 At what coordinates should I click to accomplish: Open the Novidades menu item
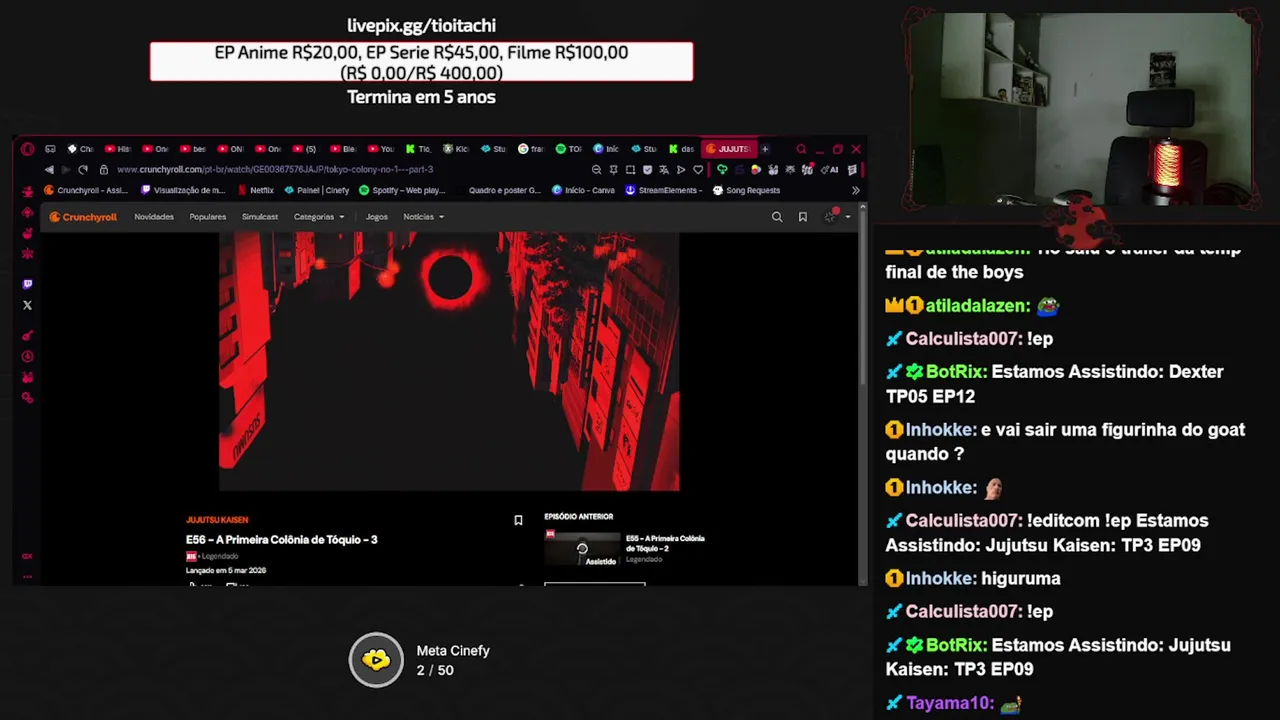(154, 217)
